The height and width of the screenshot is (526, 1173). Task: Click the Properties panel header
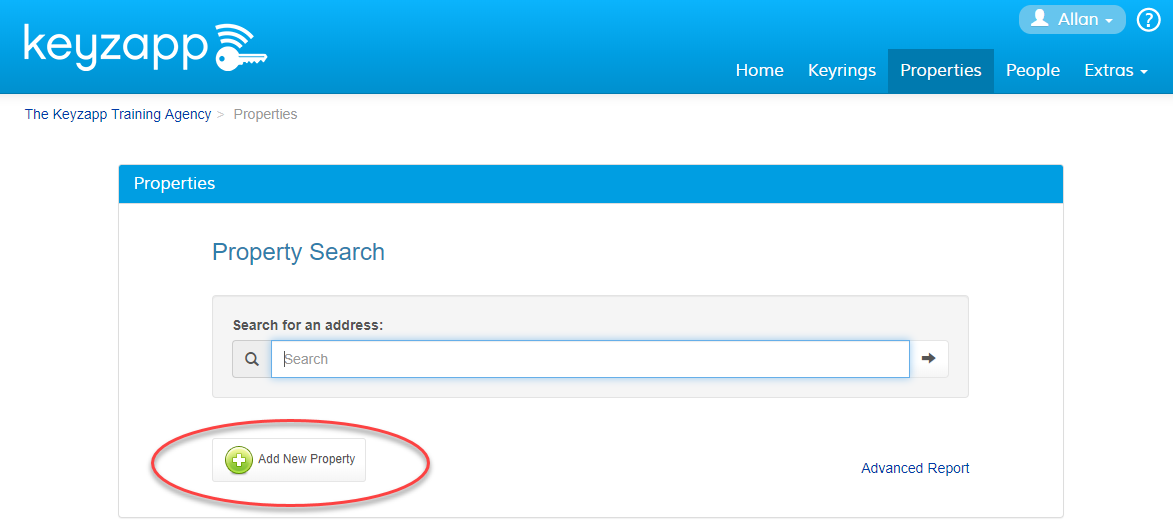590,184
